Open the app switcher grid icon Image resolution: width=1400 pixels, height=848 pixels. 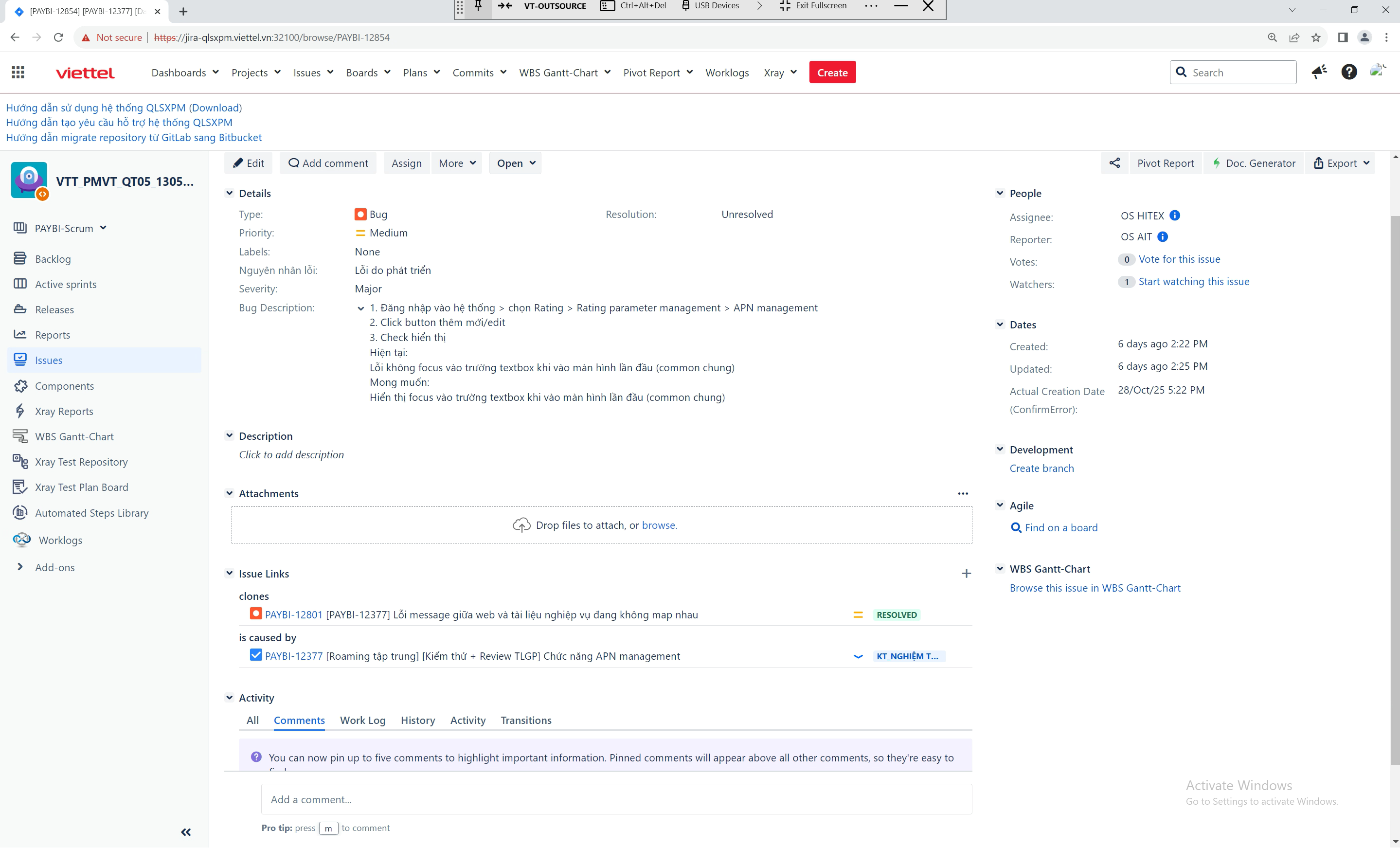[x=18, y=72]
